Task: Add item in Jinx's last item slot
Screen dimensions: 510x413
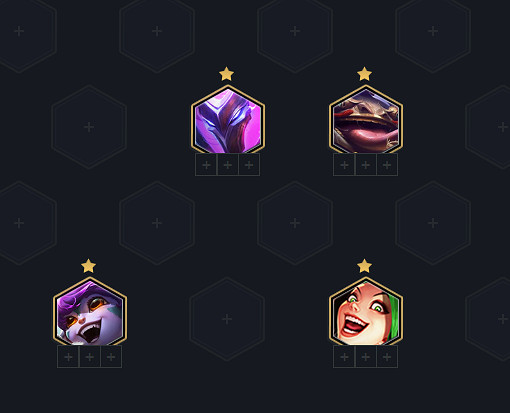Action: coord(387,357)
